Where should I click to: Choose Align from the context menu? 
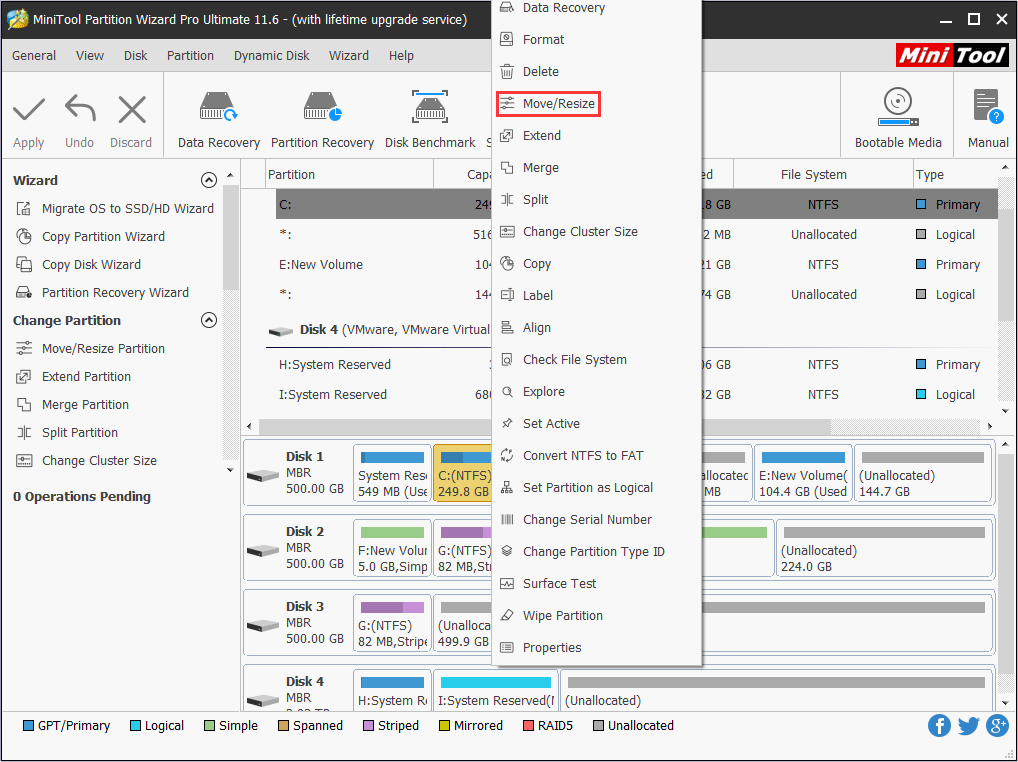click(597, 328)
